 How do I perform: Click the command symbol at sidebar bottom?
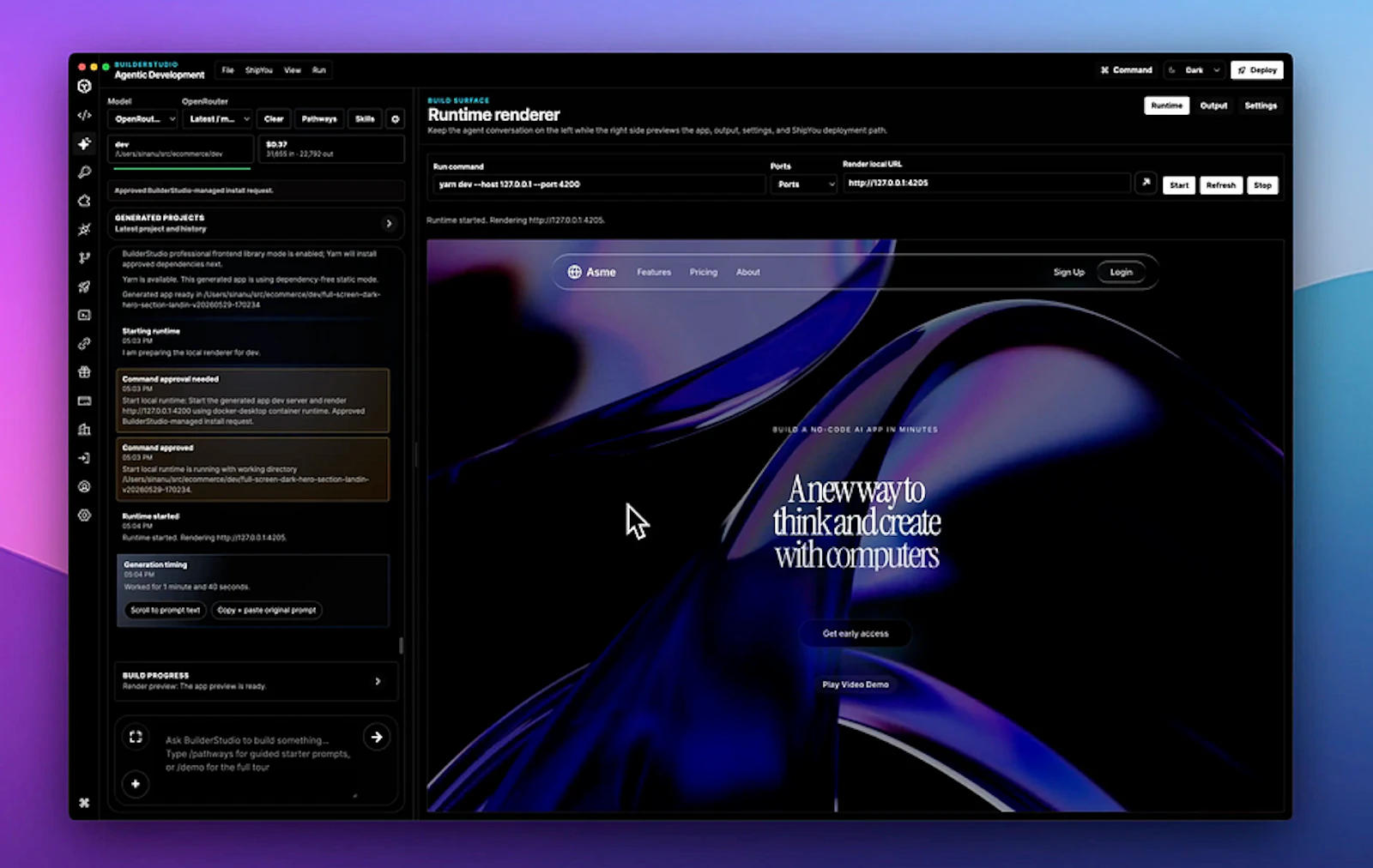pos(84,803)
